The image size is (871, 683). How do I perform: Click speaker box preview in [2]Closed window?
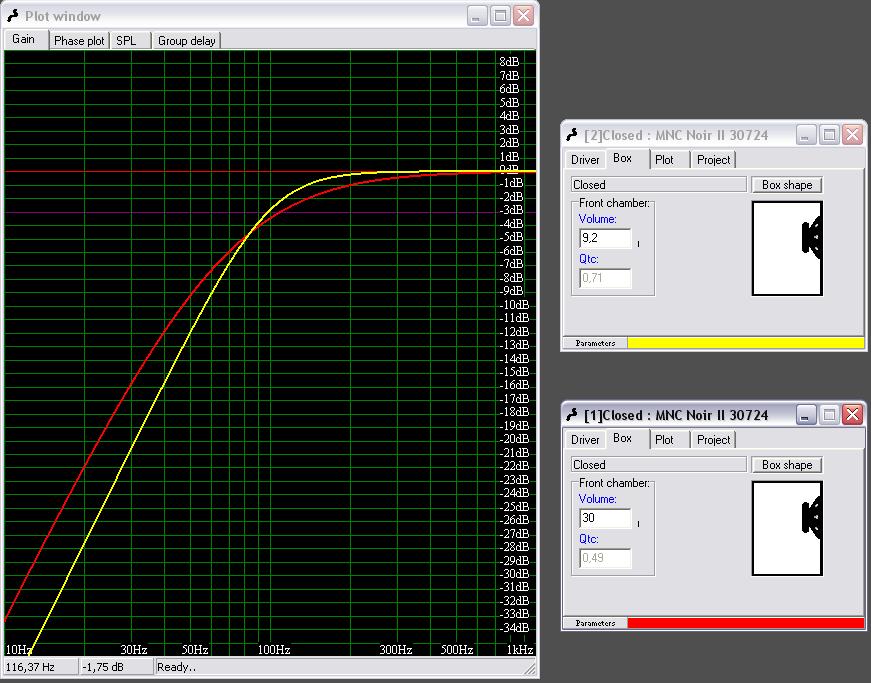click(x=787, y=248)
